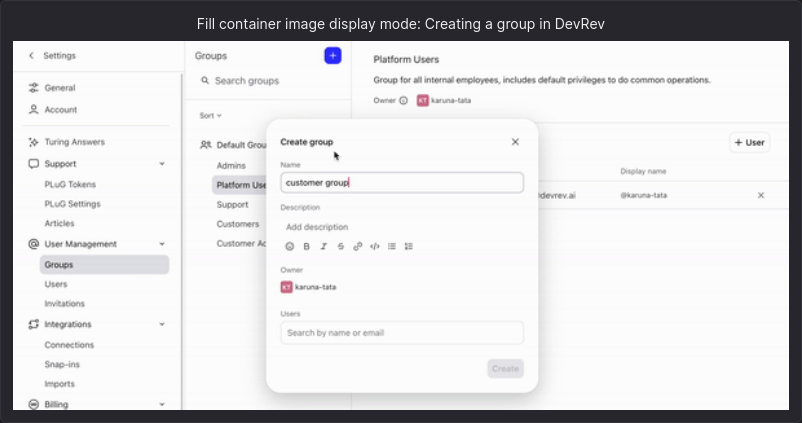The width and height of the screenshot is (802, 423).
Task: Collapse the Integrations section chevron
Action: pos(162,324)
